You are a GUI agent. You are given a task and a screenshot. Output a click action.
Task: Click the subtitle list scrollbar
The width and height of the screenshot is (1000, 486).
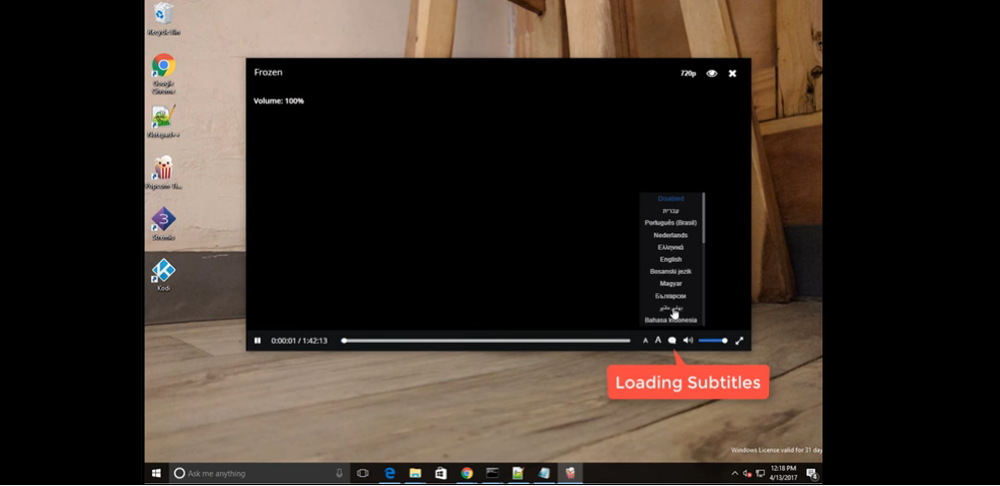pos(703,217)
